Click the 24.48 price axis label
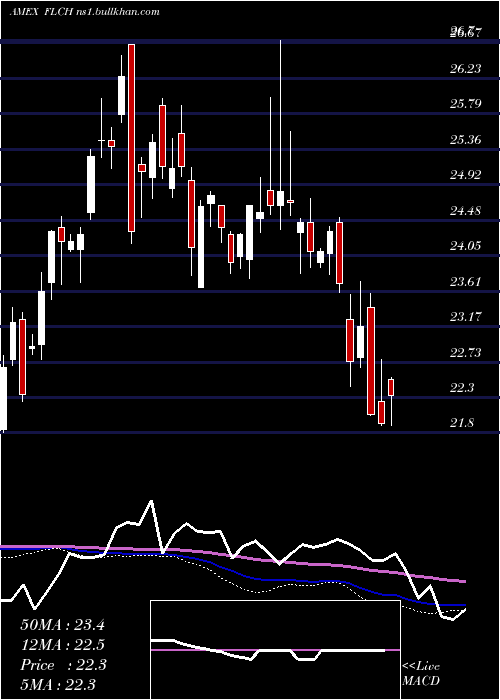Viewport: 500px width, 700px height. (466, 210)
